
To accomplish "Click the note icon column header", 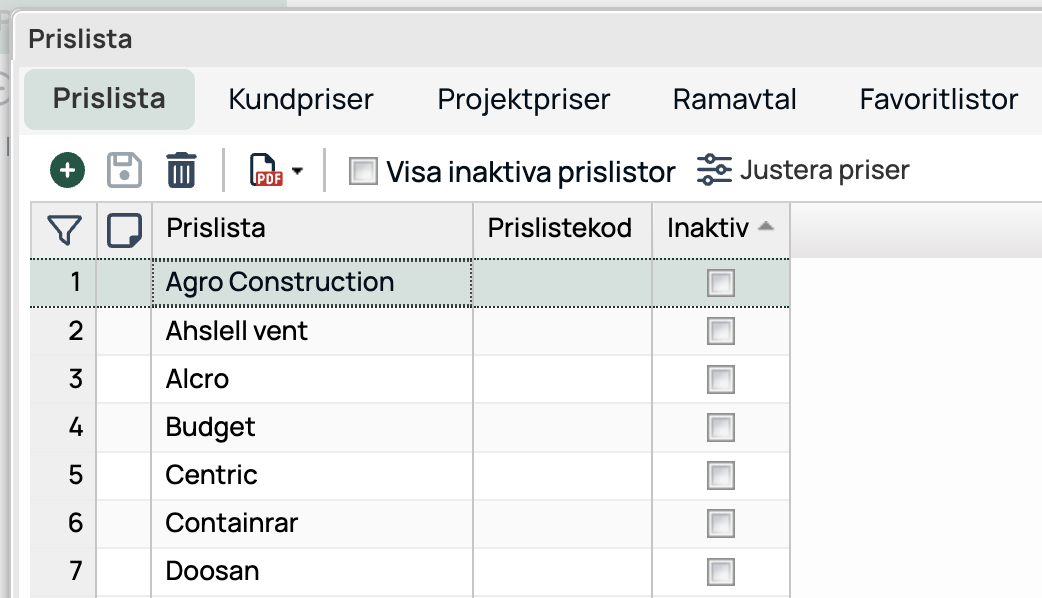I will click(123, 228).
